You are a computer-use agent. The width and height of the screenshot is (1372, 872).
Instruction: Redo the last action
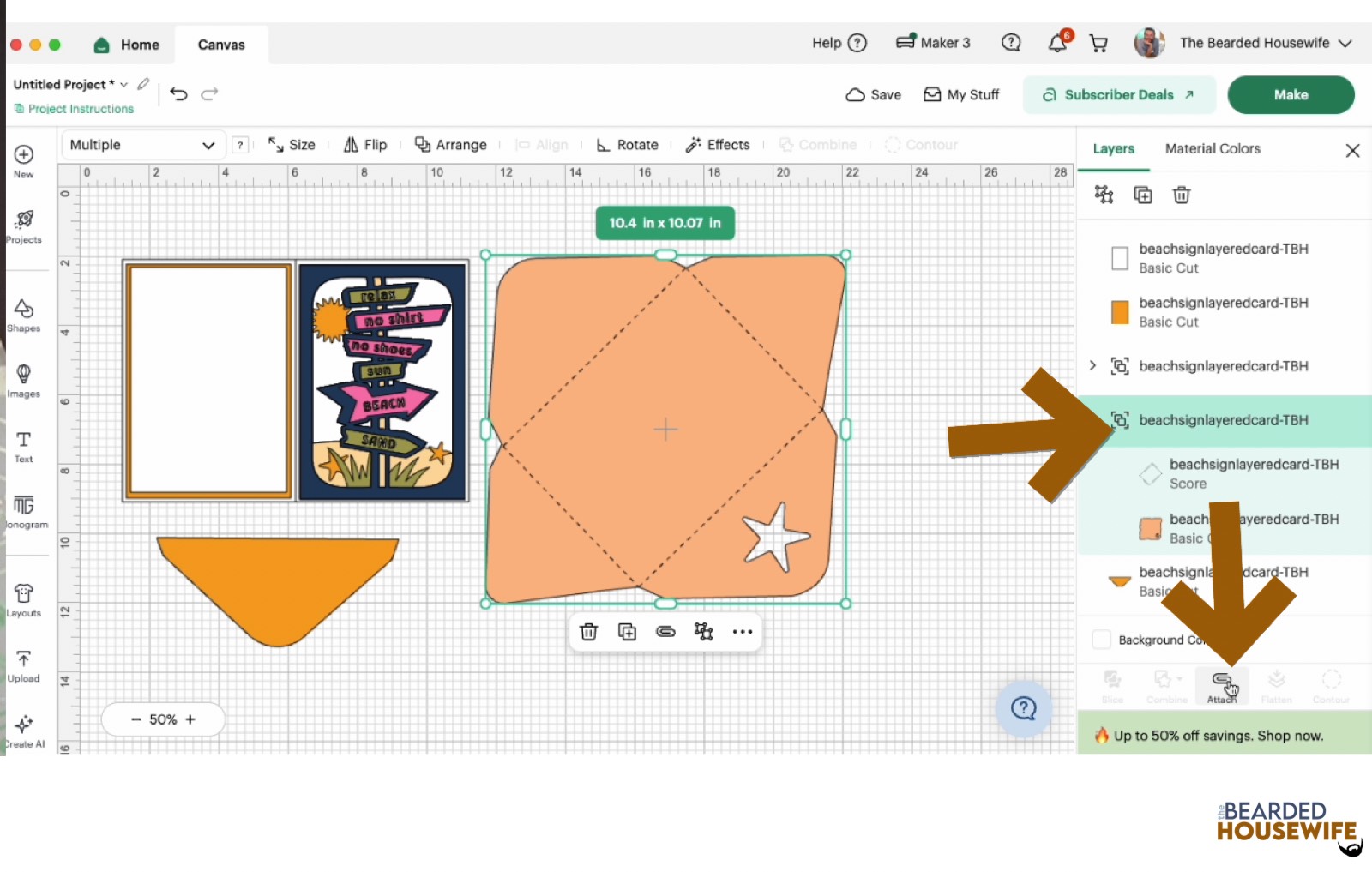209,94
